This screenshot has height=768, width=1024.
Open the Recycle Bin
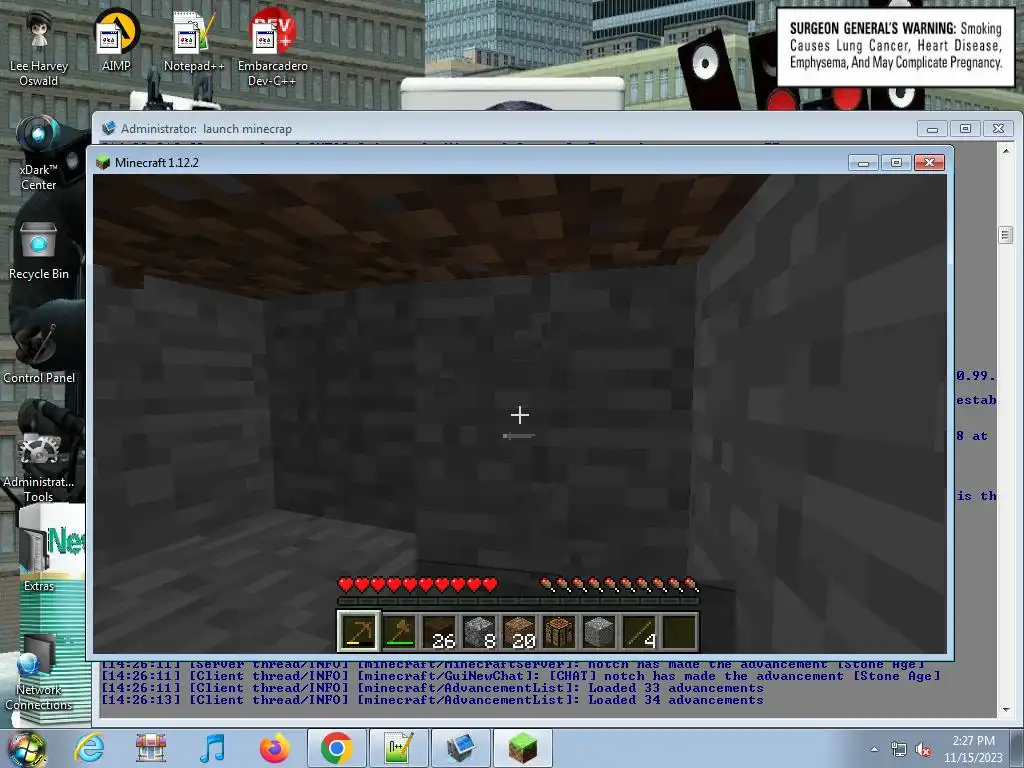[x=39, y=251]
